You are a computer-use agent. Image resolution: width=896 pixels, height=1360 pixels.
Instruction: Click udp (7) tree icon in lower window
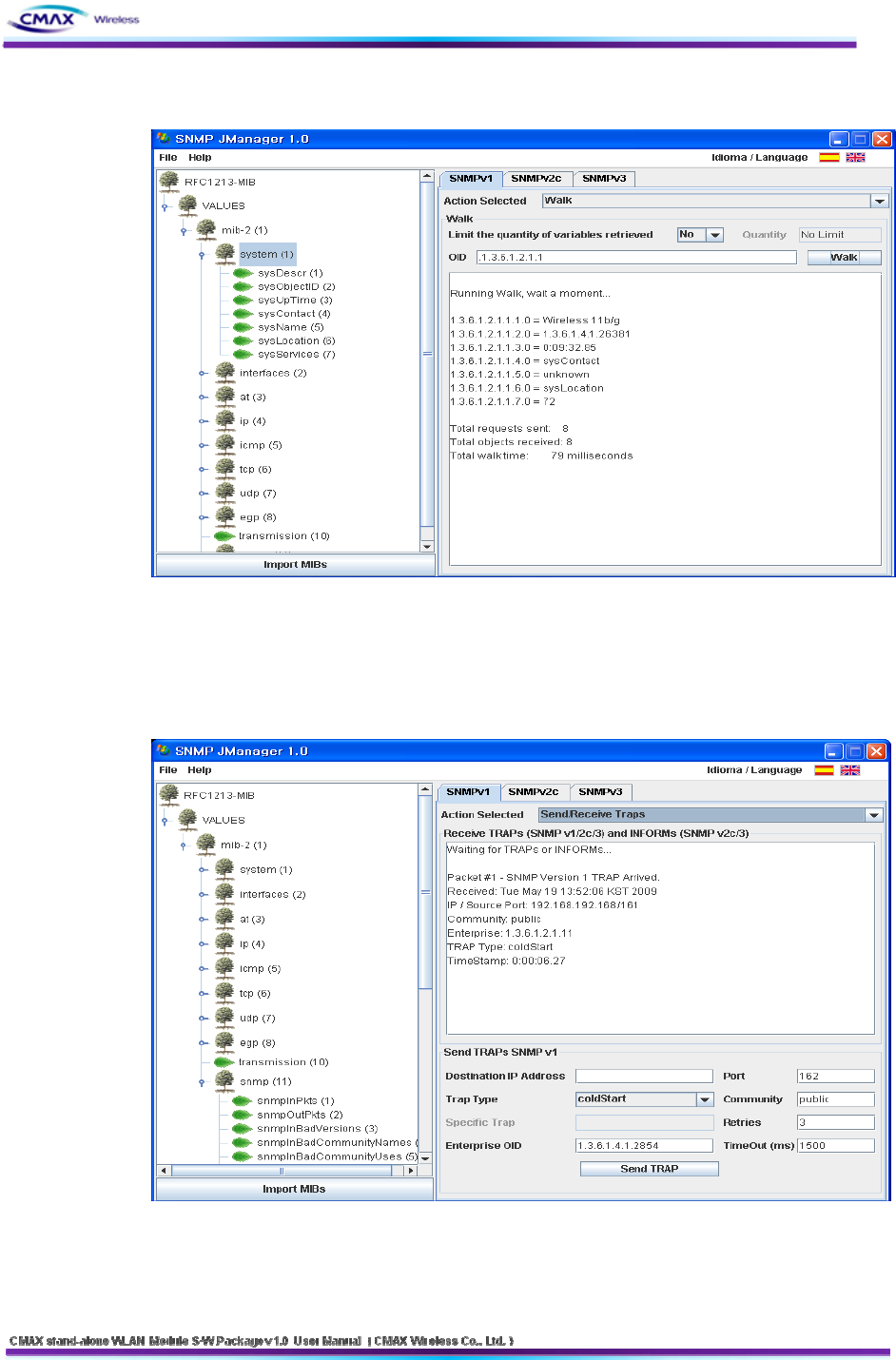point(225,1017)
